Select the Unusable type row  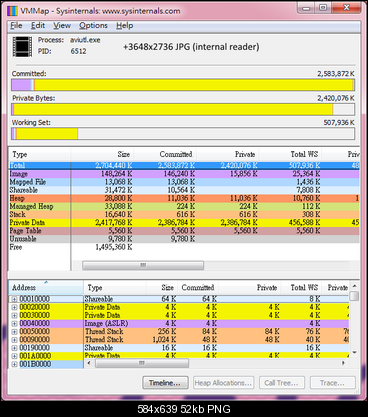coord(184,239)
